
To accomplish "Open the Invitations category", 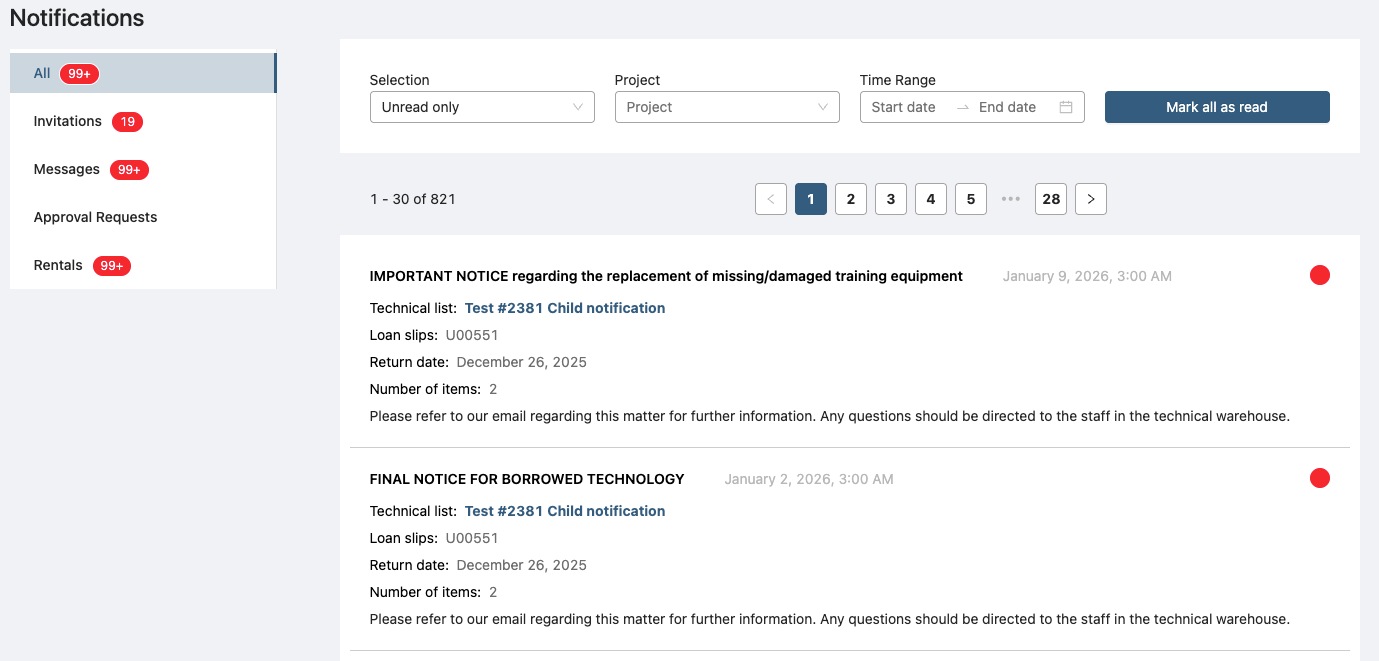I will [x=68, y=121].
